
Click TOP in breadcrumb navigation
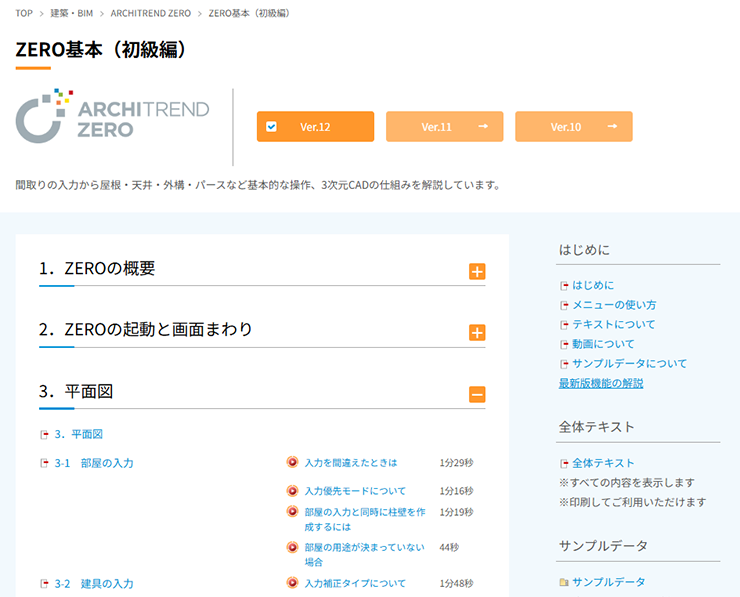[x=24, y=13]
